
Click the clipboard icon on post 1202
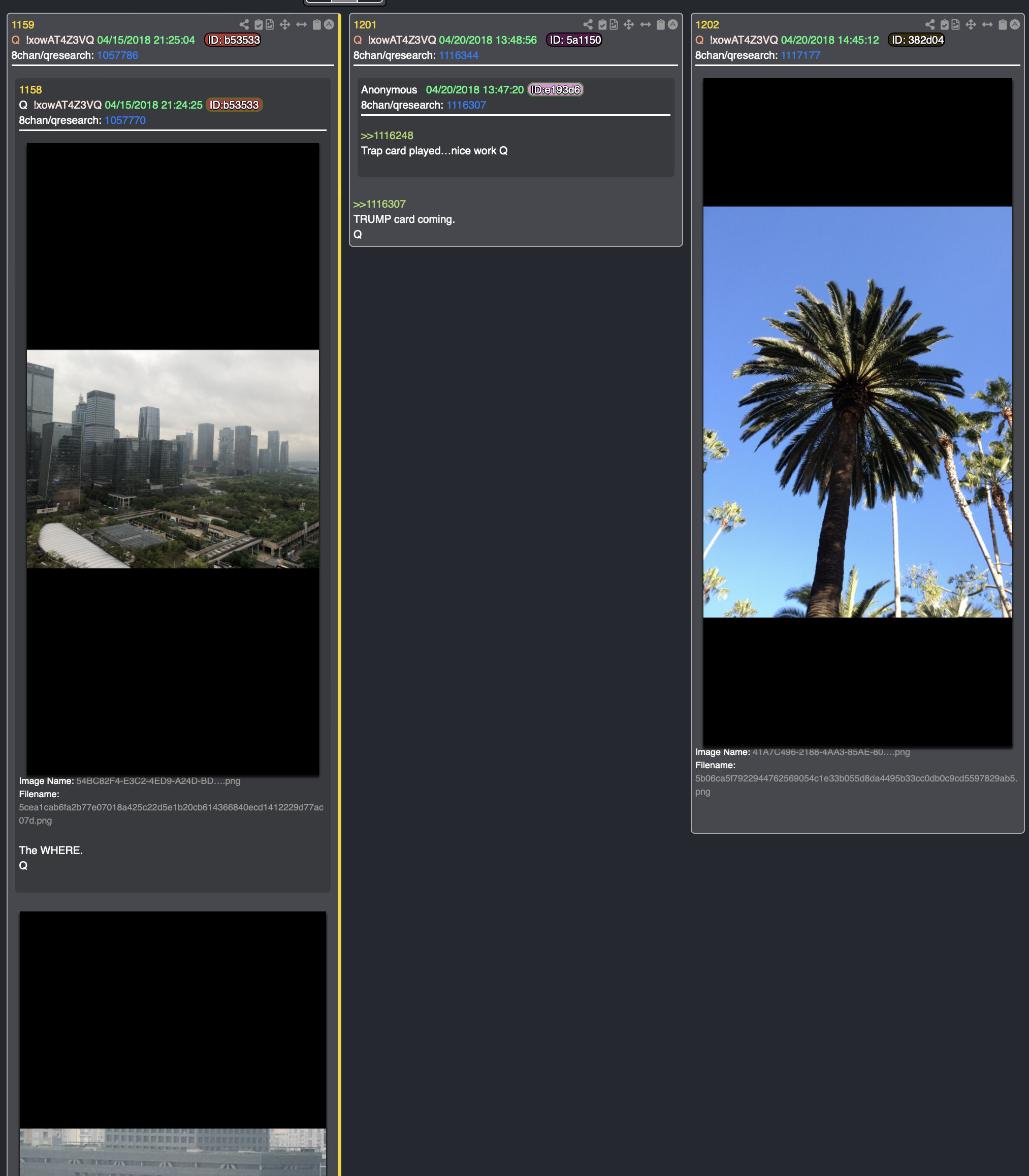1003,25
